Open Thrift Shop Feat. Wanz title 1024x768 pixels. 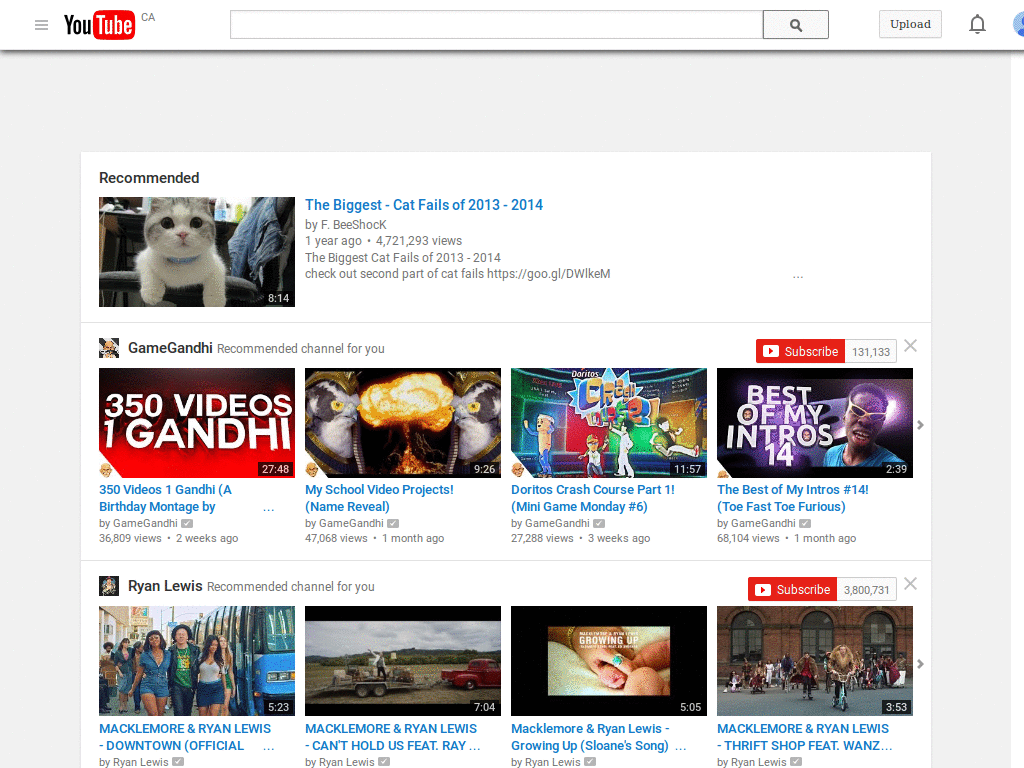point(805,737)
